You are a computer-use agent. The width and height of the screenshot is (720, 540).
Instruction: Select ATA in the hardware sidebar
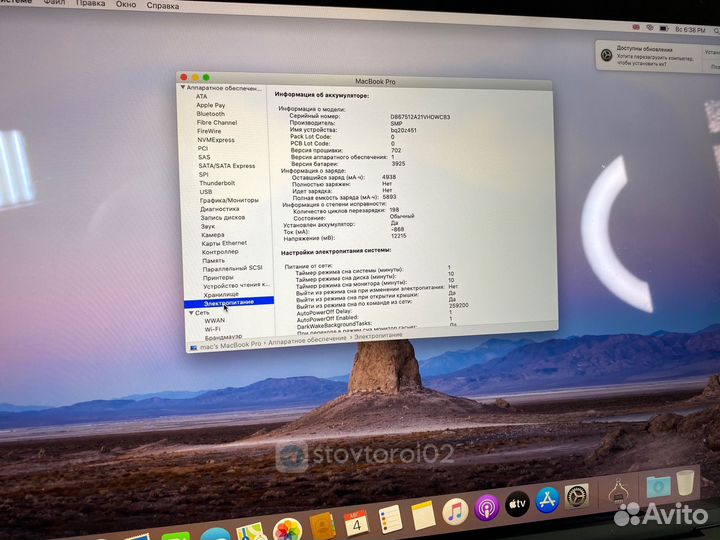(202, 96)
